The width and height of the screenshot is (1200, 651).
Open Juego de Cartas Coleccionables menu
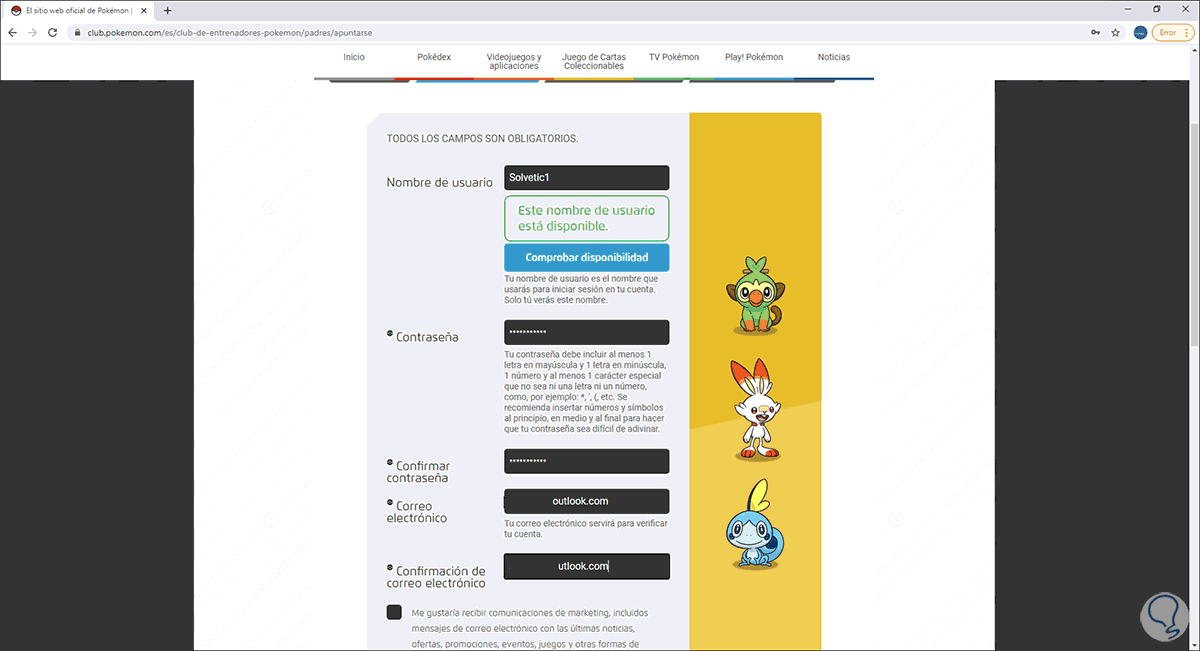click(x=594, y=61)
